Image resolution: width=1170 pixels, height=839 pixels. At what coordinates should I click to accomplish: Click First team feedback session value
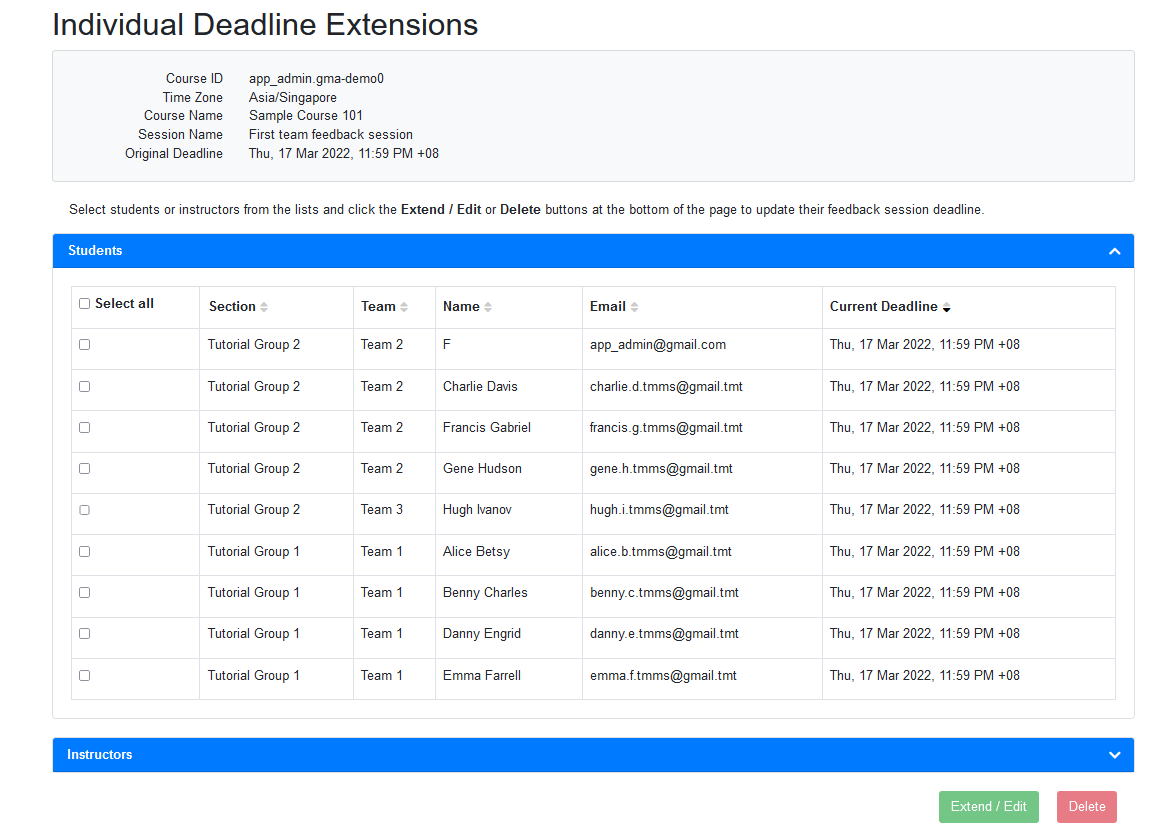tap(331, 134)
